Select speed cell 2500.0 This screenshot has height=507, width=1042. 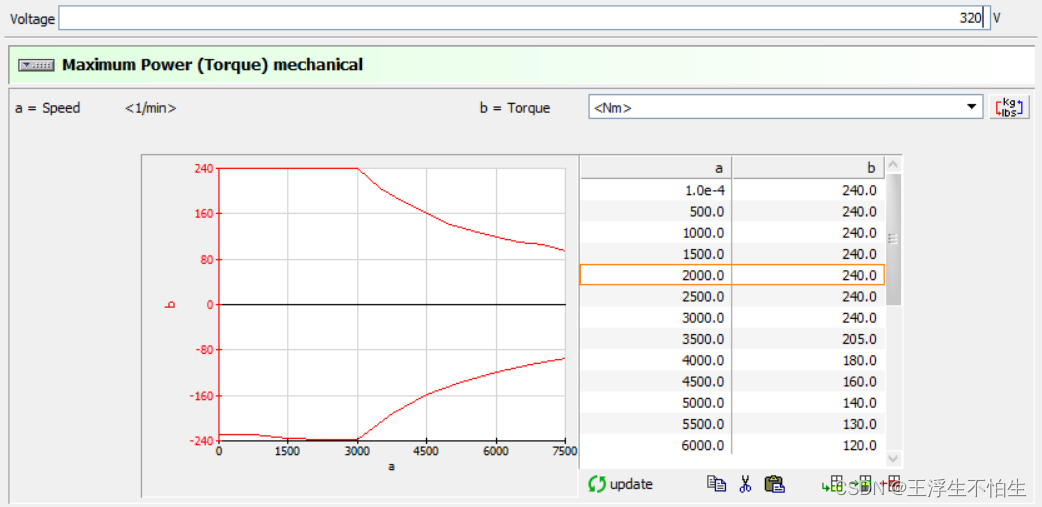pyautogui.click(x=656, y=296)
